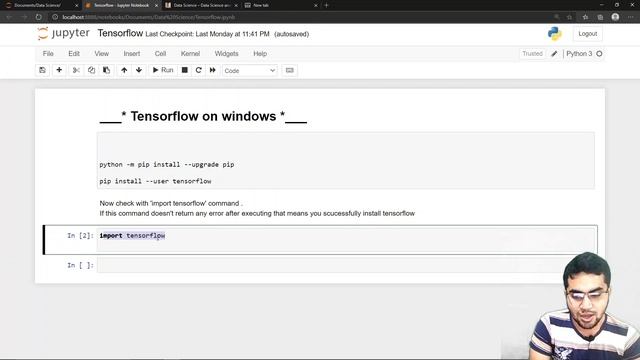This screenshot has height=360, width=640.
Task: Click the Logout button
Action: (x=587, y=34)
